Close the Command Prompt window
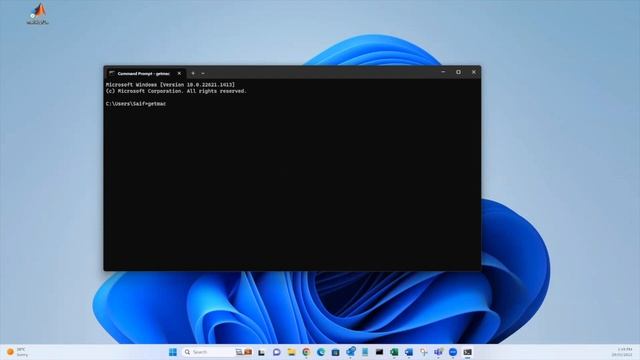 click(474, 72)
